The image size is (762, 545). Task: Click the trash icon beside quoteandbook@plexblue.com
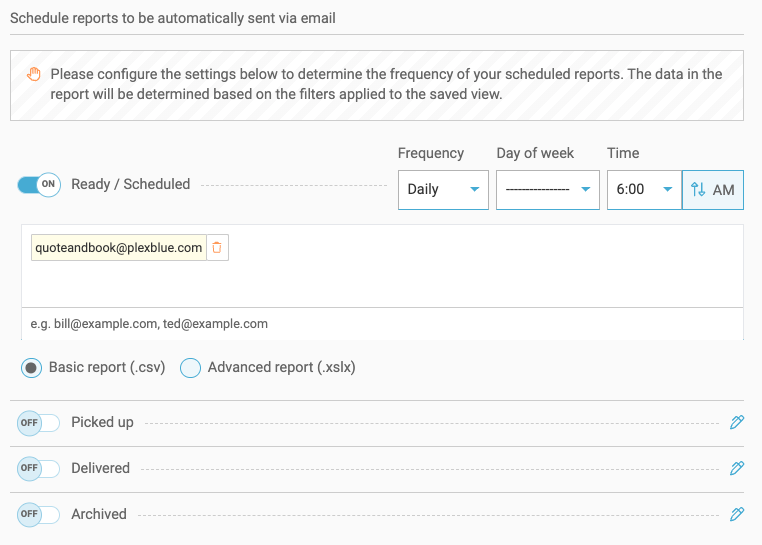tap(217, 248)
